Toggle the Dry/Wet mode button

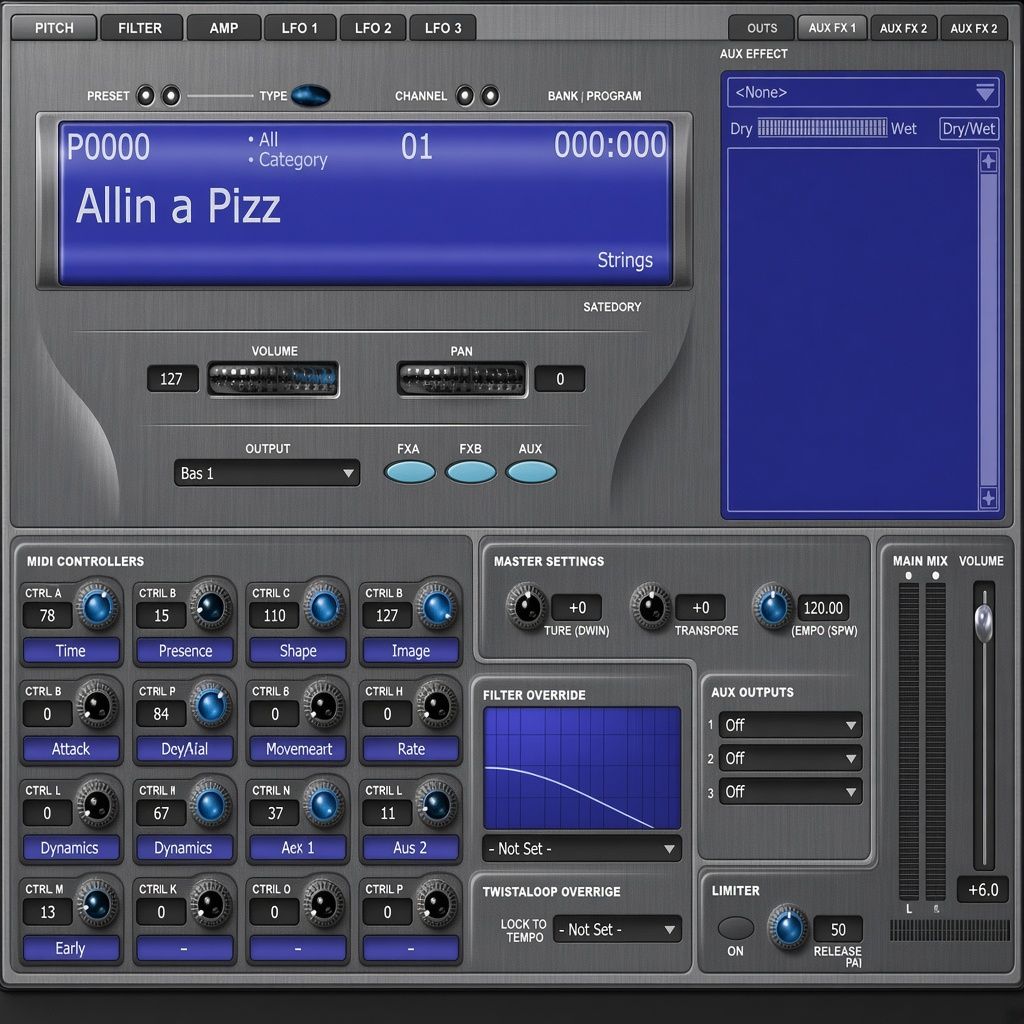(968, 128)
